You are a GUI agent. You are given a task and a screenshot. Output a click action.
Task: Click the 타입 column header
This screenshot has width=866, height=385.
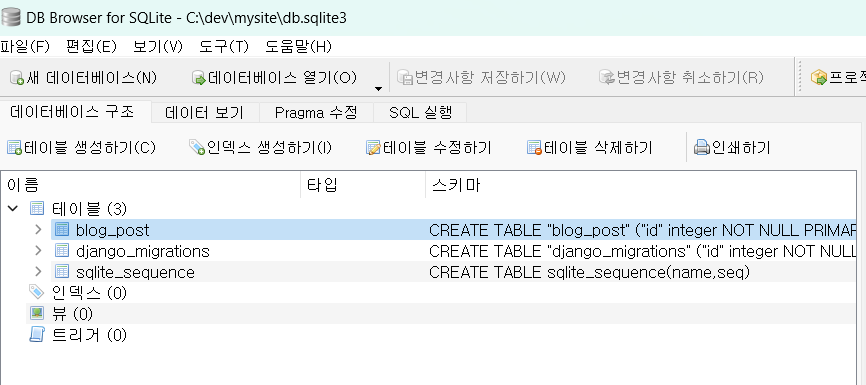(x=363, y=184)
